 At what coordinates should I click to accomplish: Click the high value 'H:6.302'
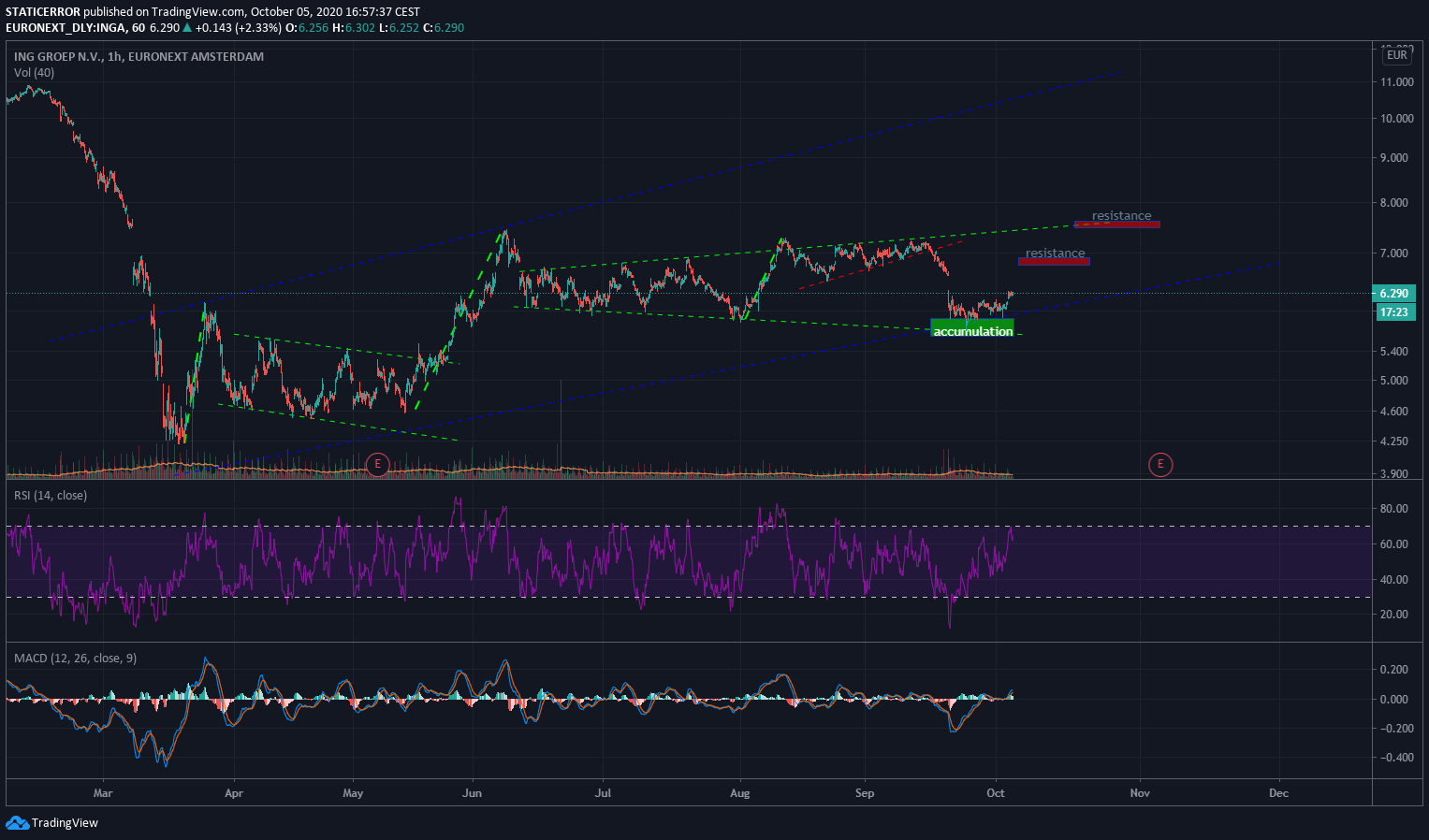[356, 28]
